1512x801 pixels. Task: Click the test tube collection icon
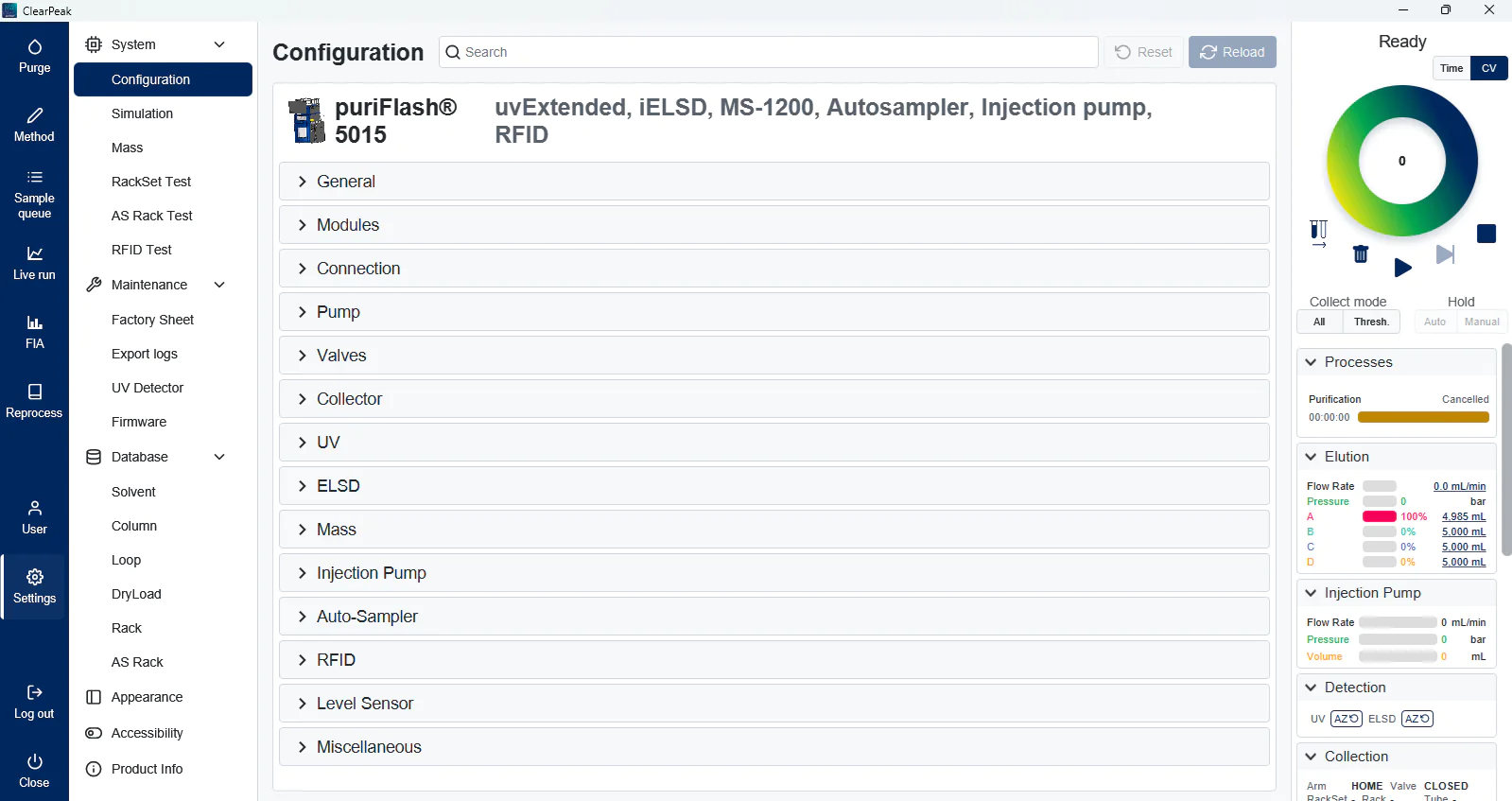[1319, 234]
